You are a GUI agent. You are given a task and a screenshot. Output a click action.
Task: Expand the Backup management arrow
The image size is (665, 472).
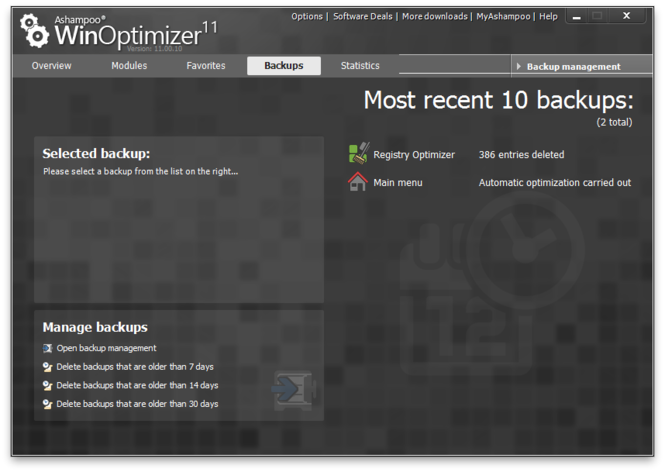point(518,67)
